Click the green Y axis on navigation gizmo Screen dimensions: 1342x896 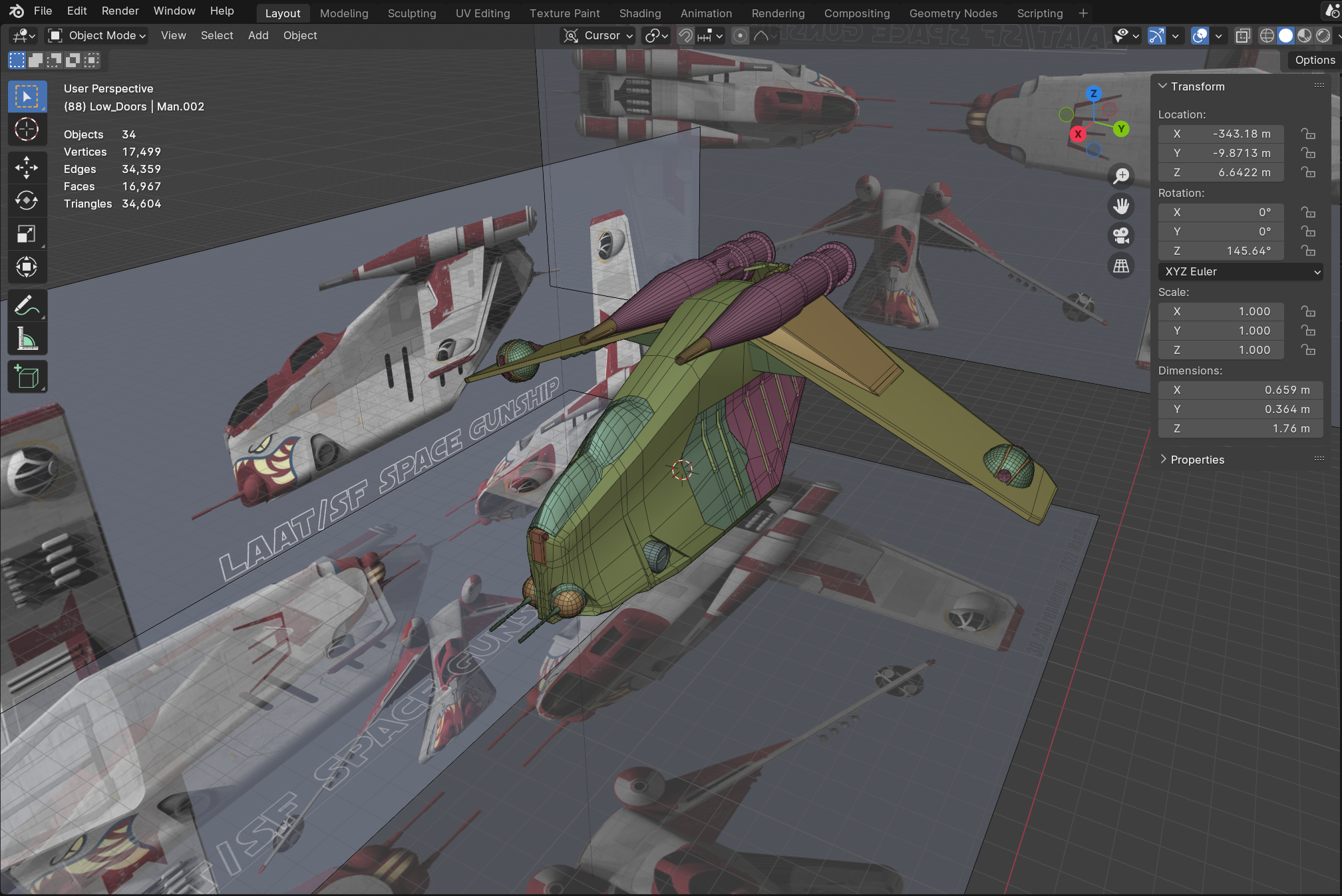pyautogui.click(x=1121, y=128)
